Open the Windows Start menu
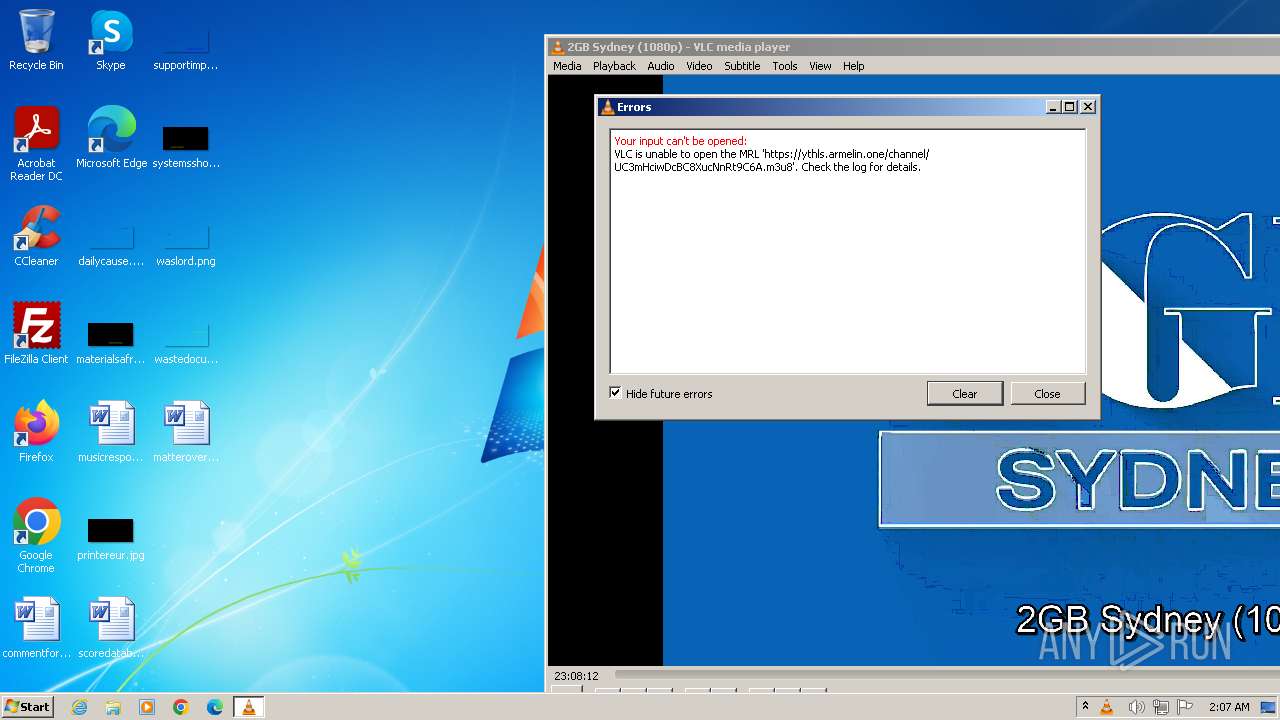Image resolution: width=1280 pixels, height=720 pixels. [28, 707]
